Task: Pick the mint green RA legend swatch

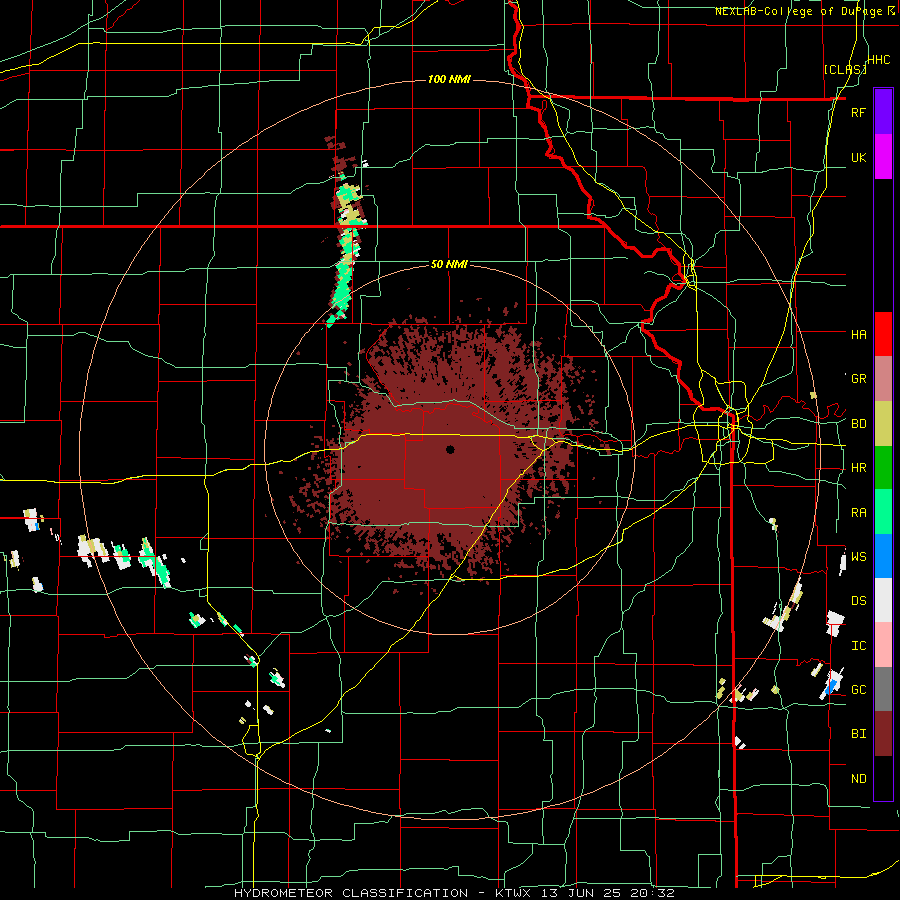Action: tap(883, 512)
